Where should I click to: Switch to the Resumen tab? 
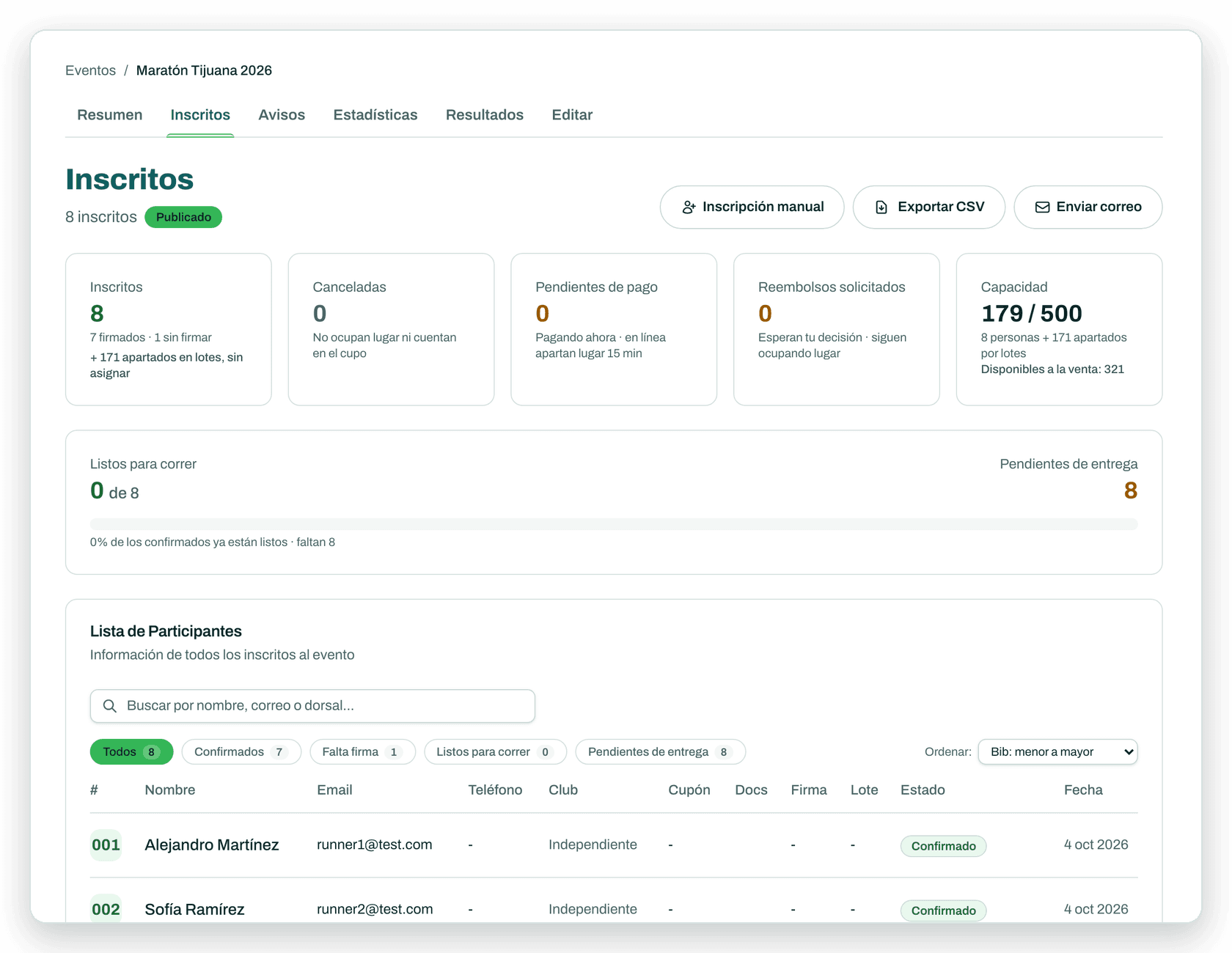click(110, 115)
